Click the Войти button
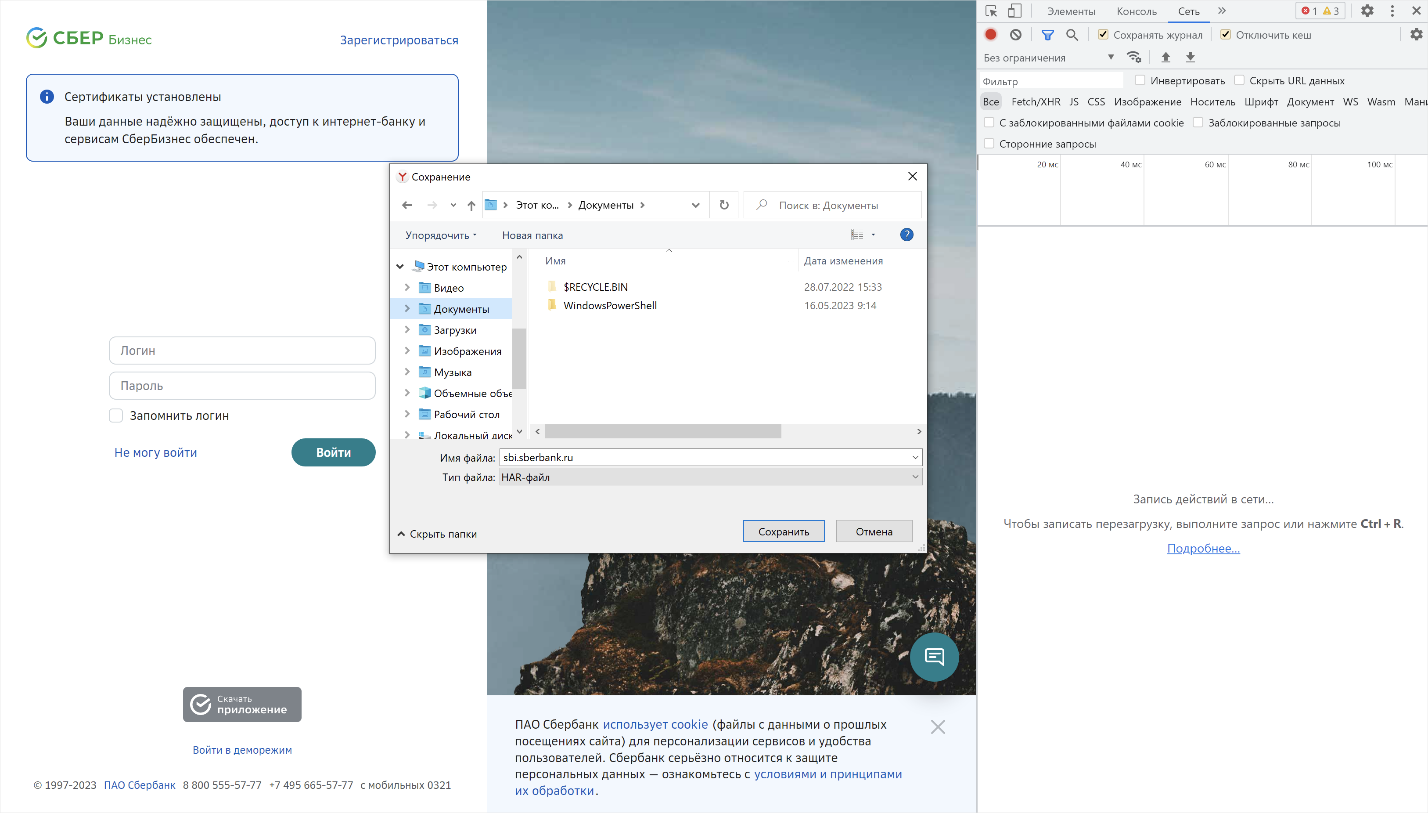The image size is (1428, 813). click(x=333, y=452)
